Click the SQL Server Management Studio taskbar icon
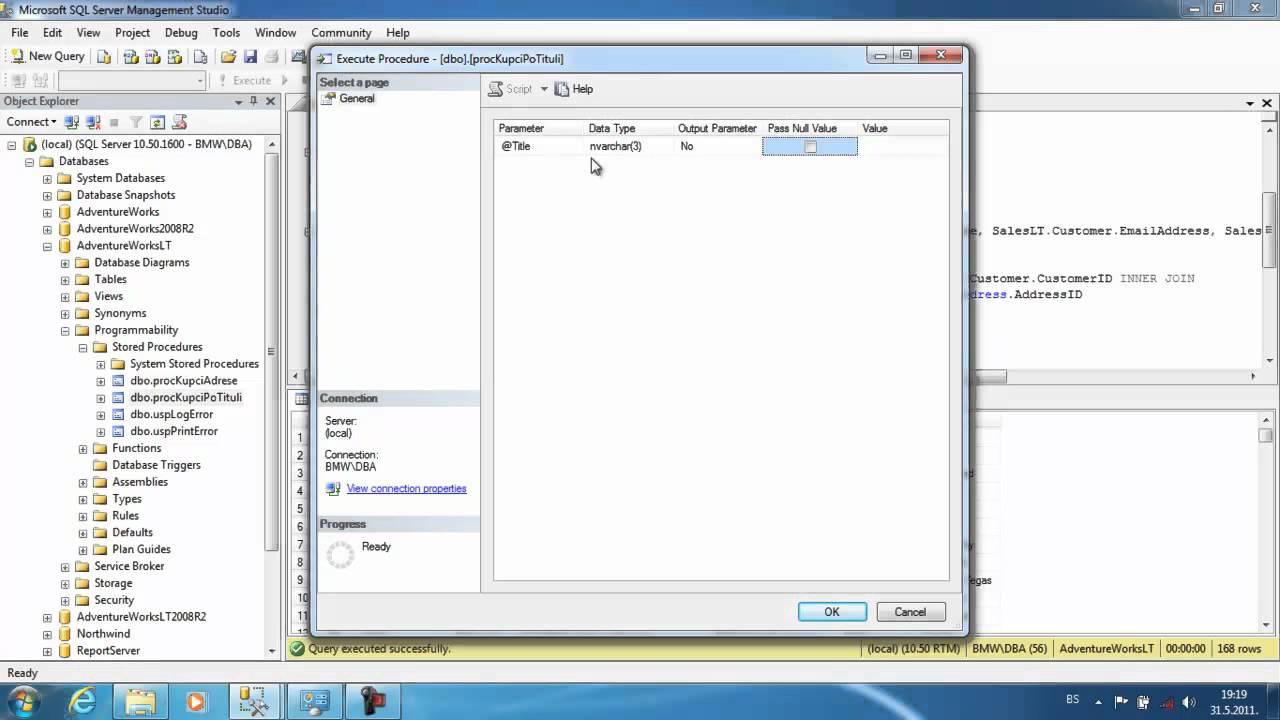The width and height of the screenshot is (1280, 720). 254,700
